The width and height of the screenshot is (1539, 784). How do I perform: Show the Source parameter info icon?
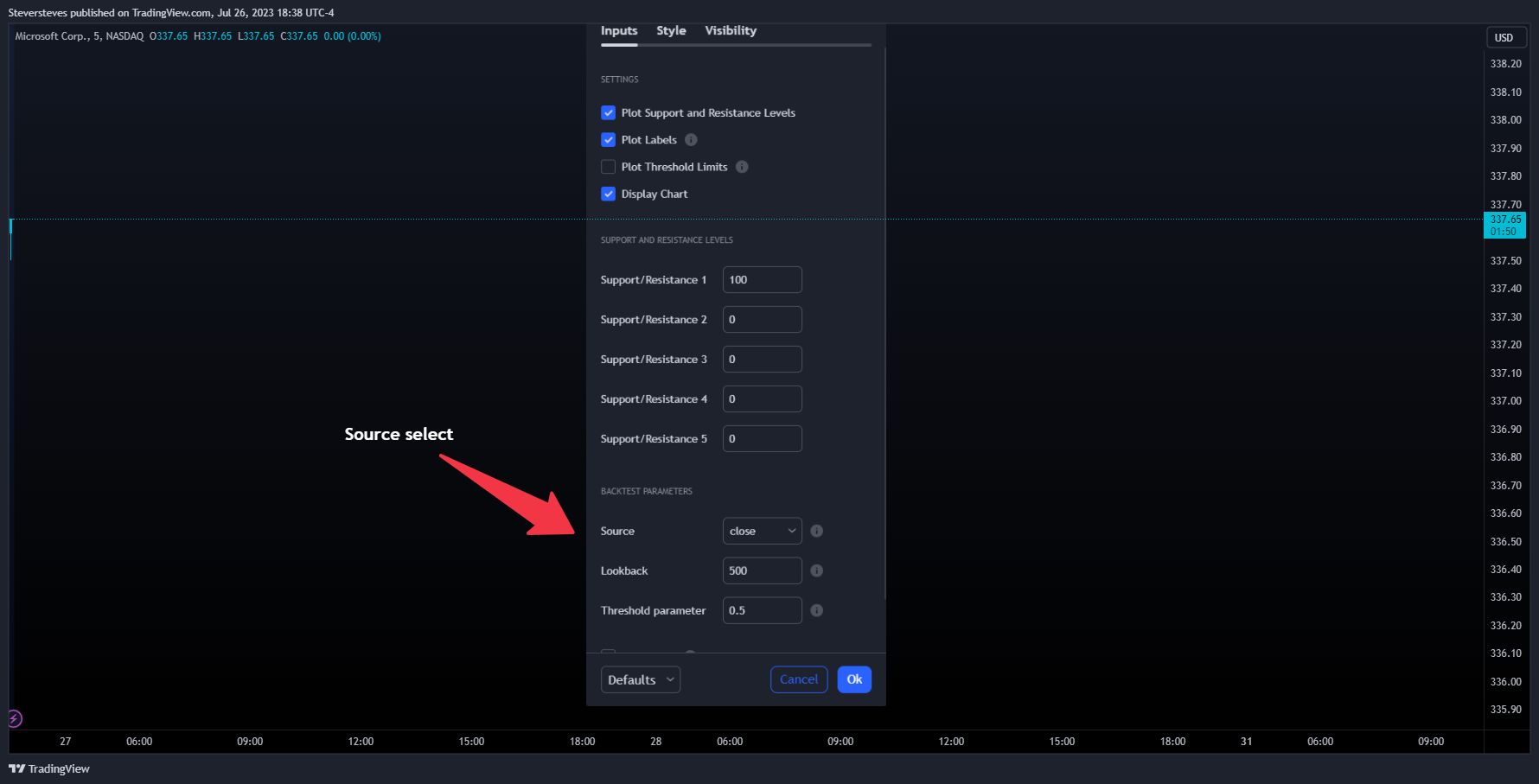pyautogui.click(x=816, y=531)
